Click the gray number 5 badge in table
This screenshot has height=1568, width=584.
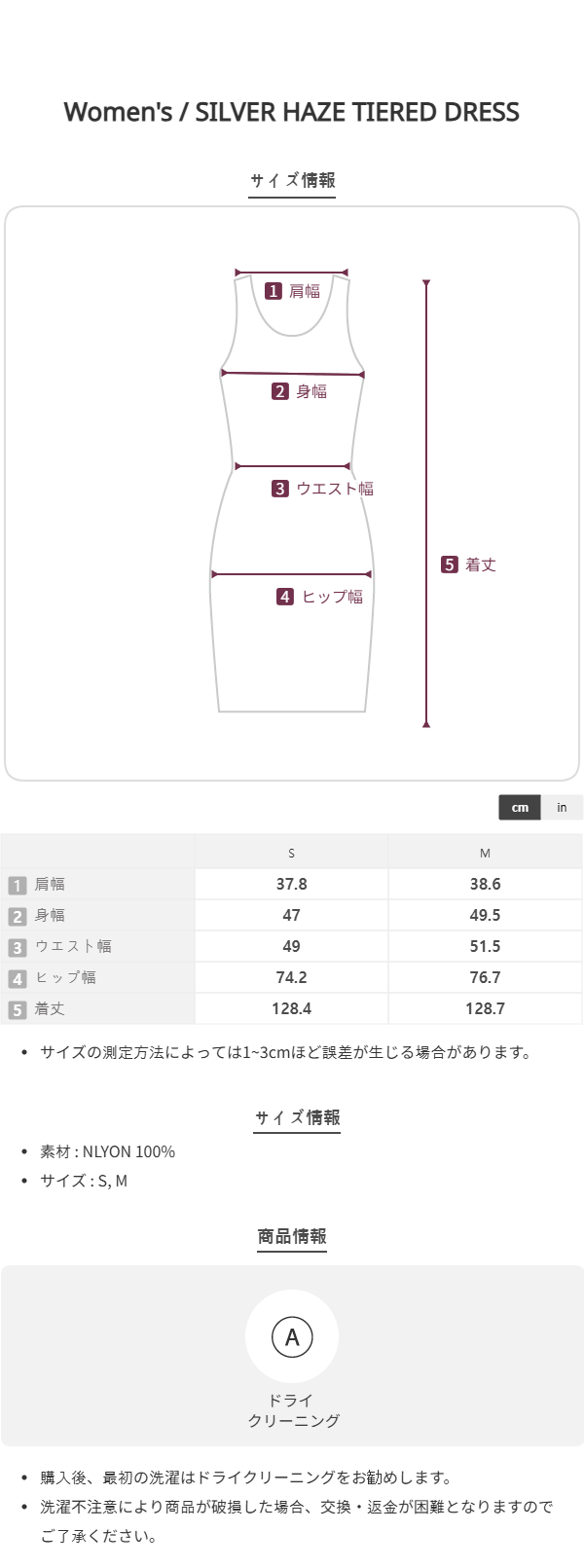(x=17, y=1009)
